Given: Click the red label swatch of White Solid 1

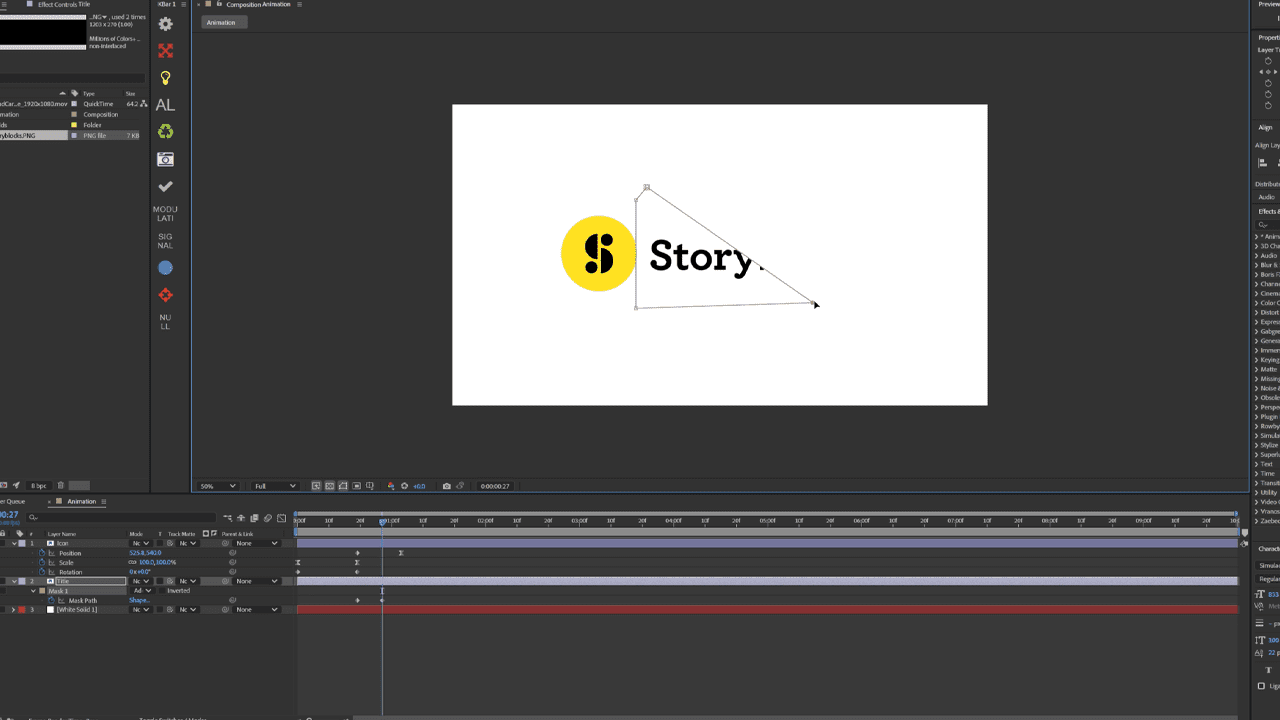Looking at the screenshot, I should click(x=20, y=610).
